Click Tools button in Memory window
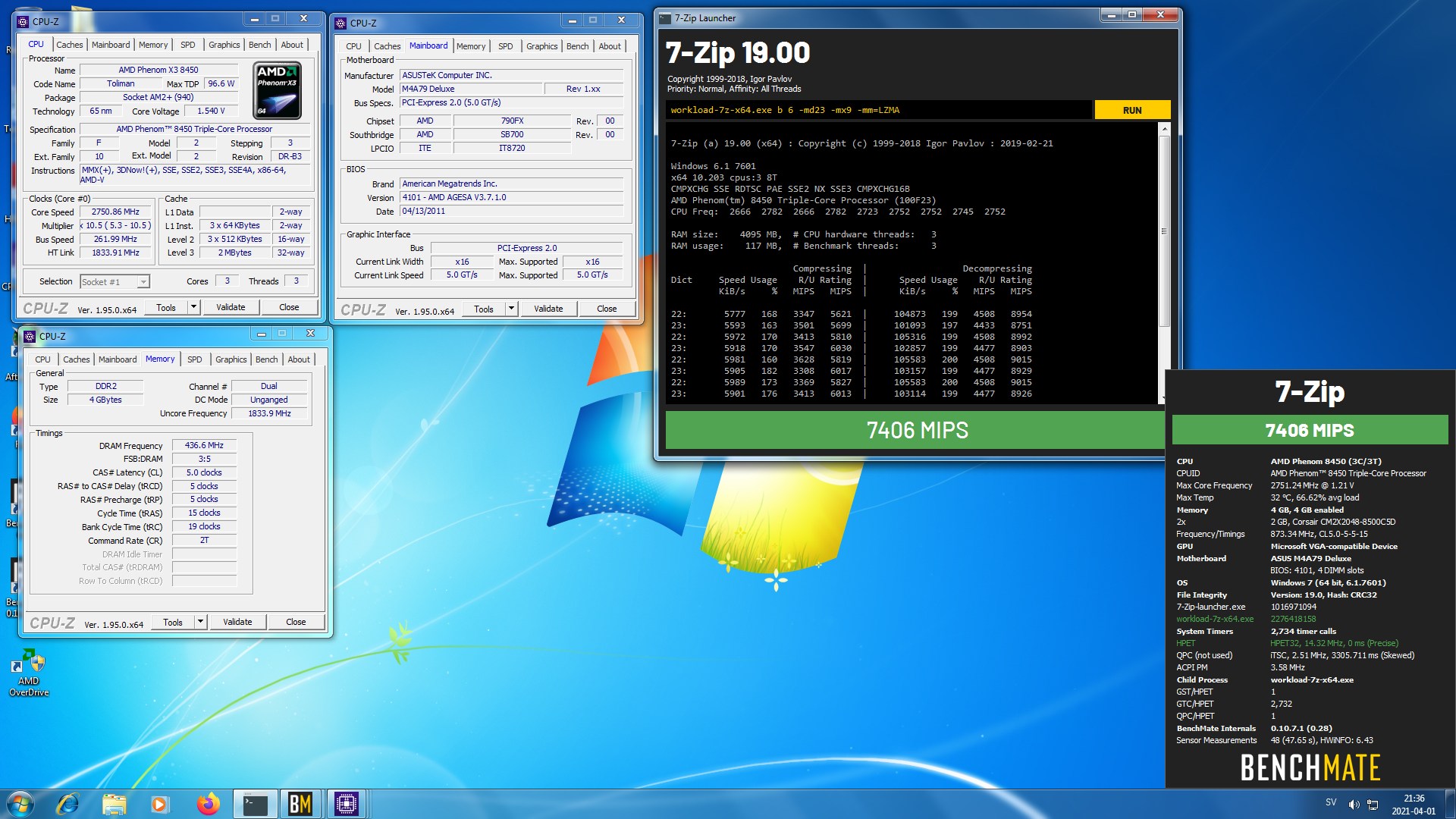 coord(173,622)
